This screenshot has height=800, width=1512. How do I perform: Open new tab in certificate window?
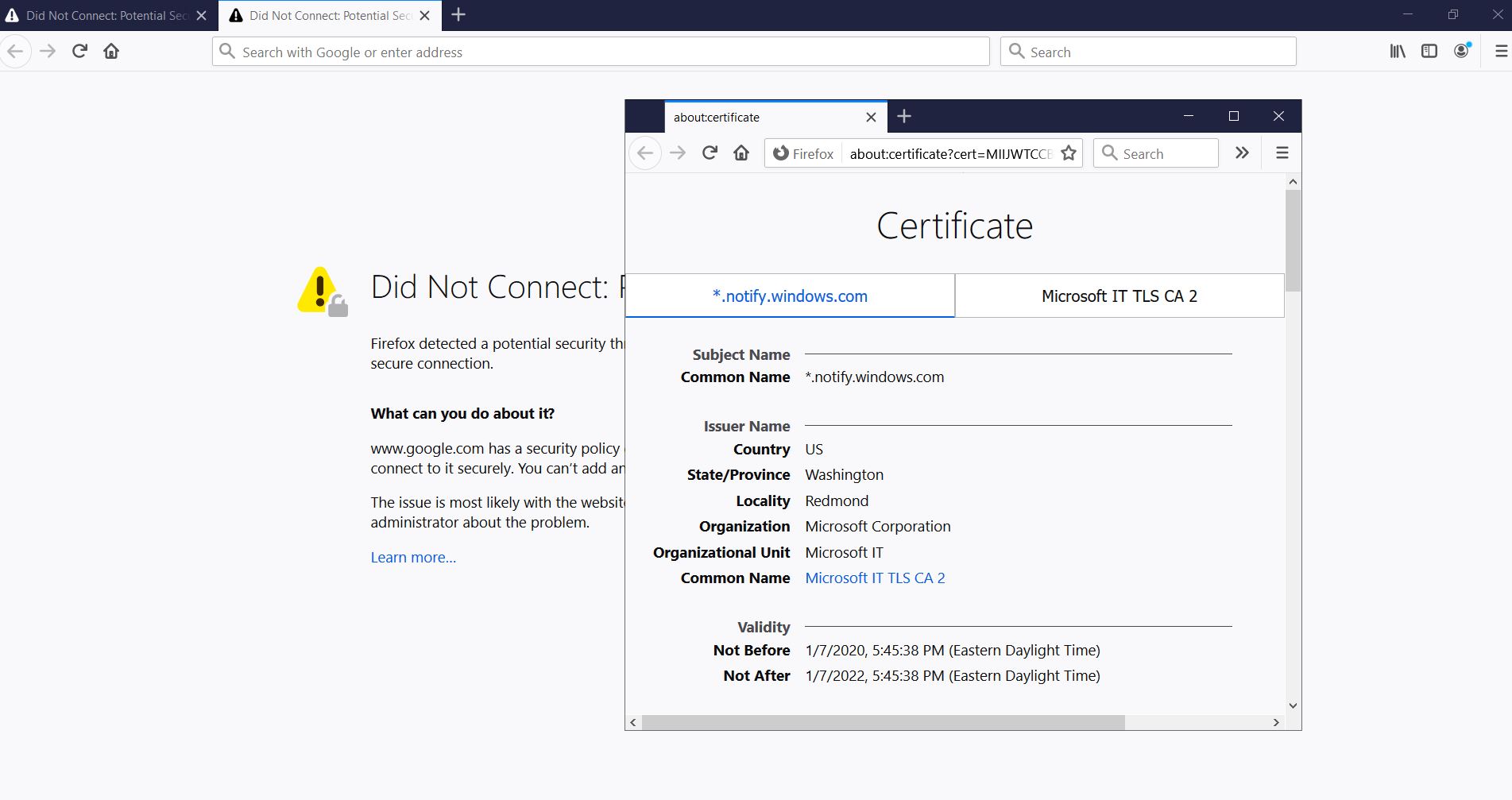(904, 117)
